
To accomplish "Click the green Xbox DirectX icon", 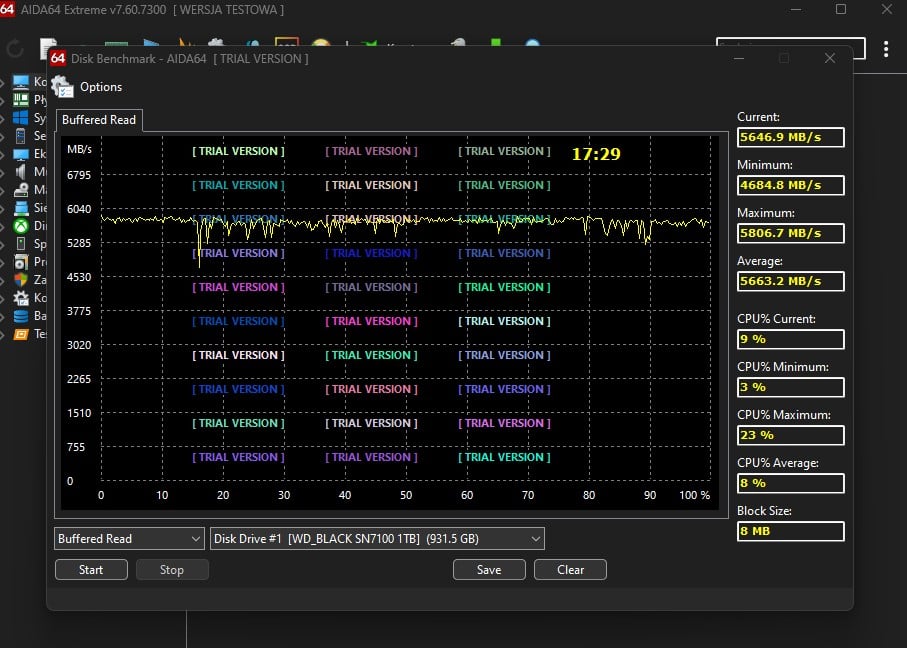I will coord(20,226).
